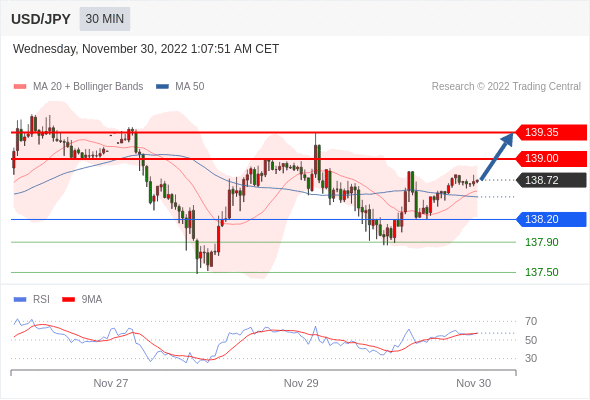This screenshot has height=400, width=590.
Task: Click the 'Nov 27' date axis label
Action: click(x=111, y=383)
